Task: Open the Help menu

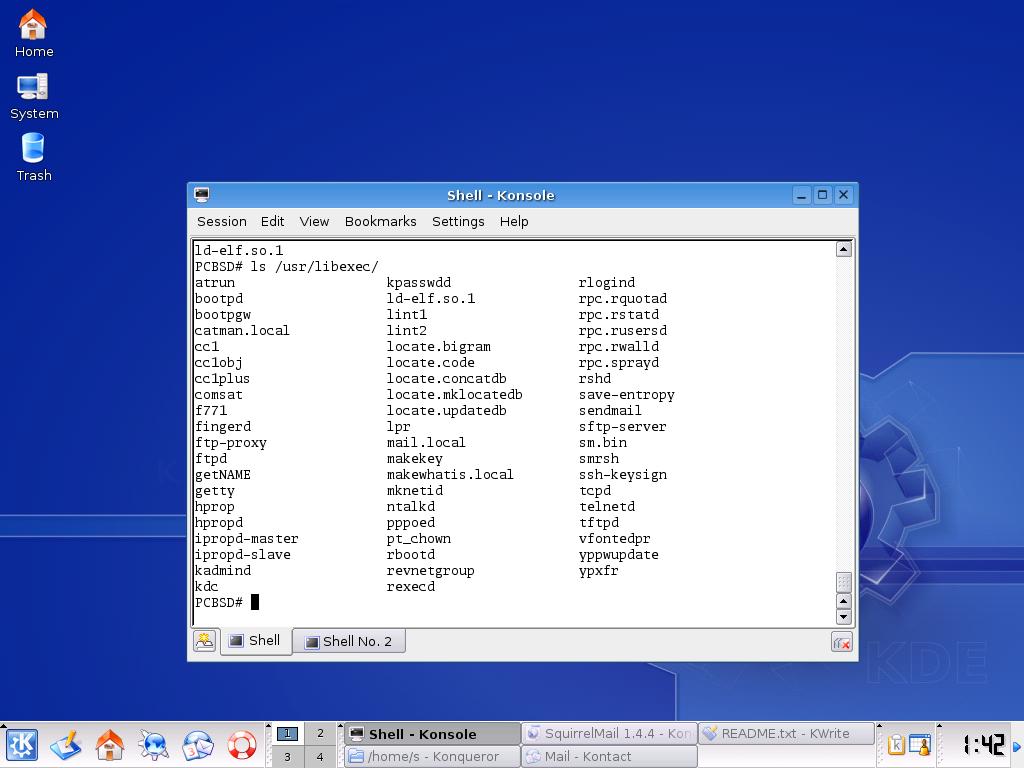Action: [x=514, y=221]
